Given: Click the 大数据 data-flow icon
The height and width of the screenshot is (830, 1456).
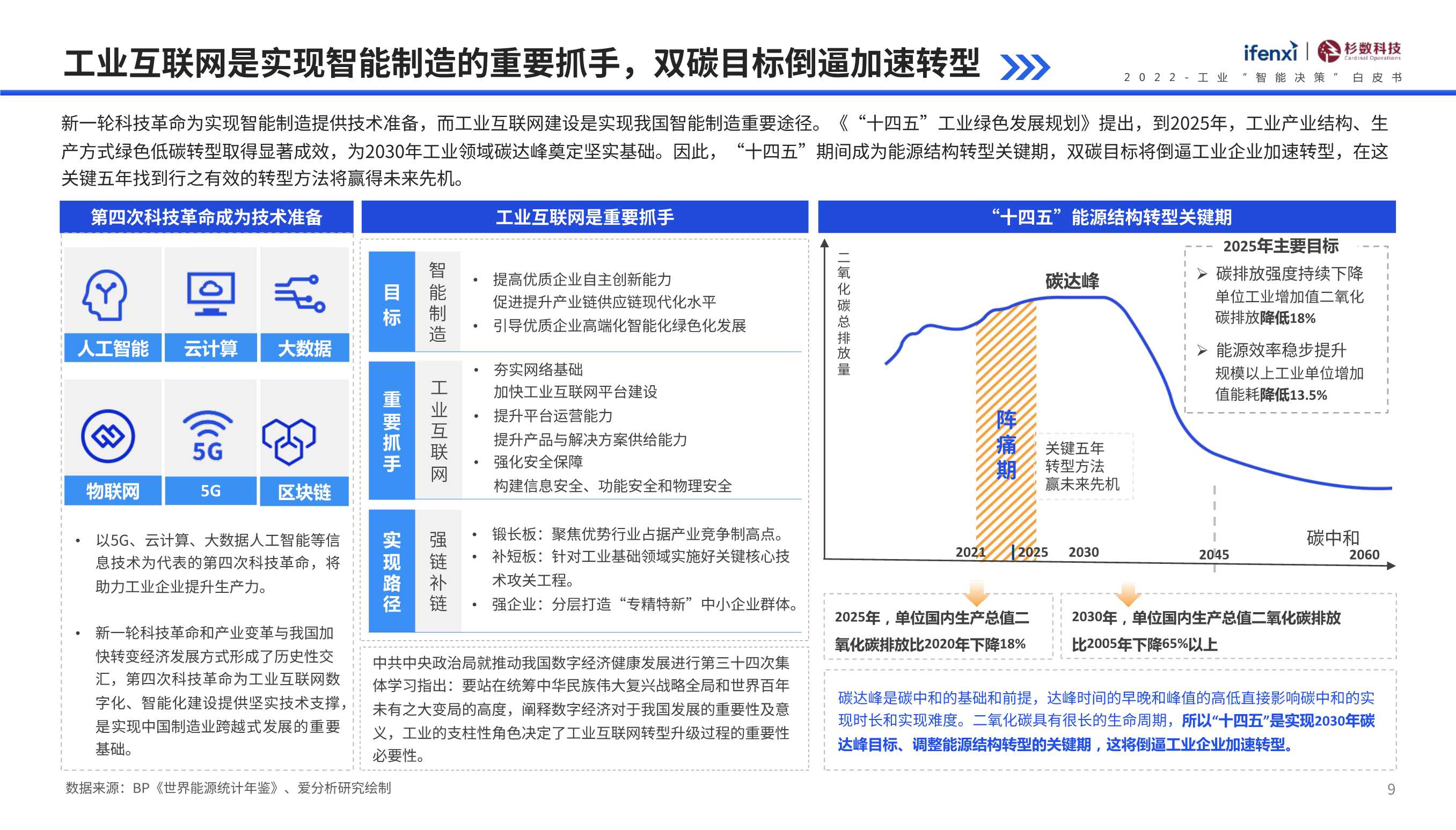Looking at the screenshot, I should (300, 293).
